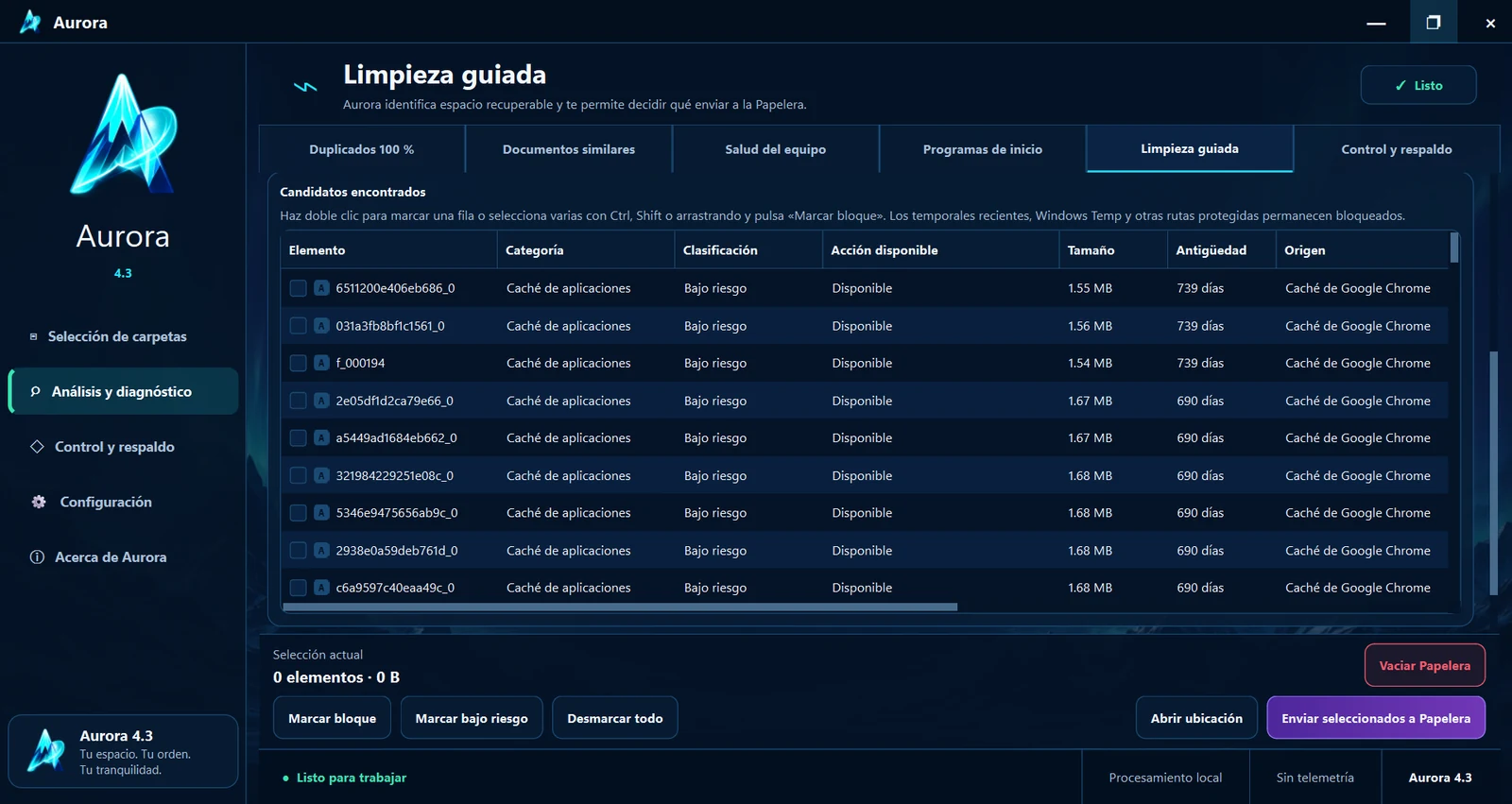Click the table's vertical scrollbar thumb
The width and height of the screenshot is (1512, 804).
(1454, 248)
